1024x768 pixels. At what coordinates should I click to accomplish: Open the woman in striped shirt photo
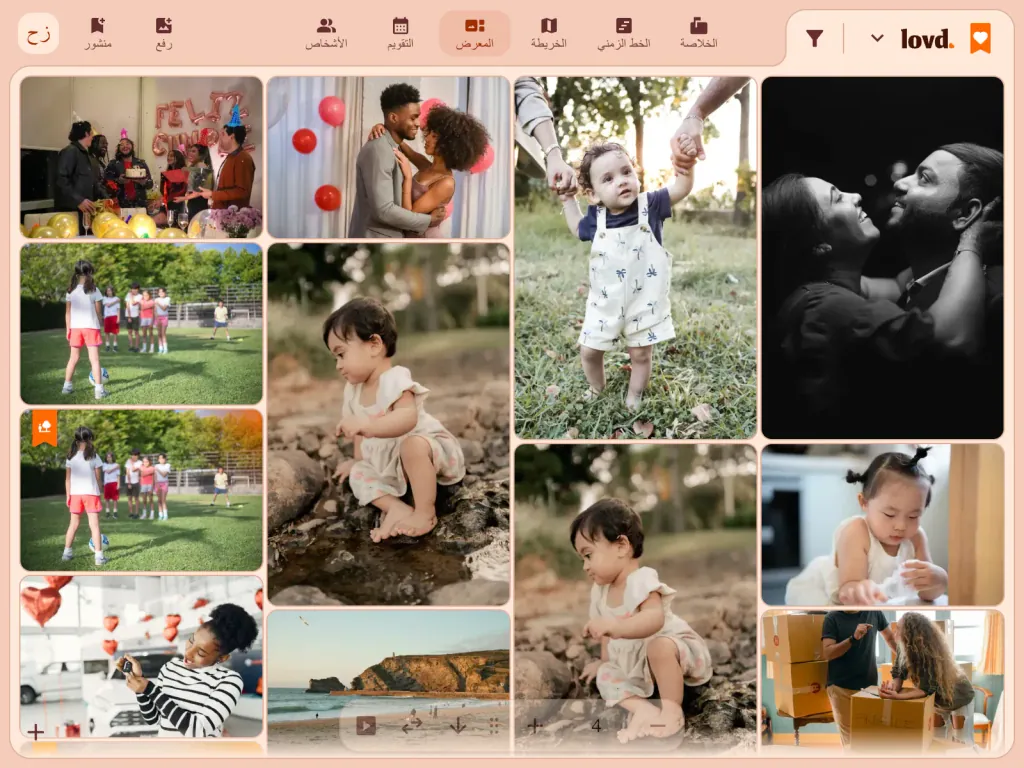point(142,656)
